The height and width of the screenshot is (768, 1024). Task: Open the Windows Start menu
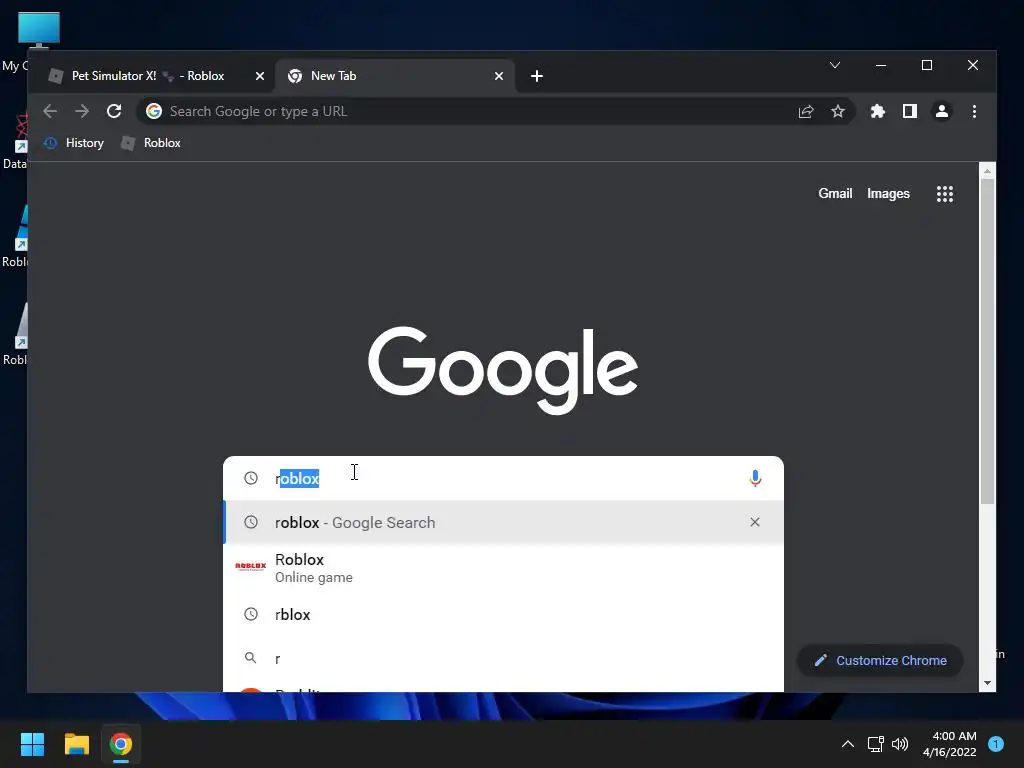(x=32, y=744)
